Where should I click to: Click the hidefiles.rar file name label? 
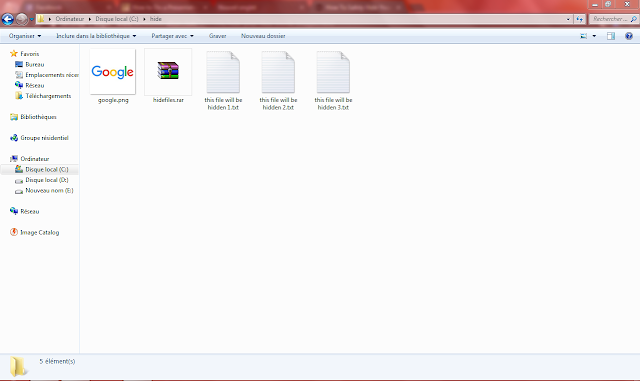(x=168, y=100)
